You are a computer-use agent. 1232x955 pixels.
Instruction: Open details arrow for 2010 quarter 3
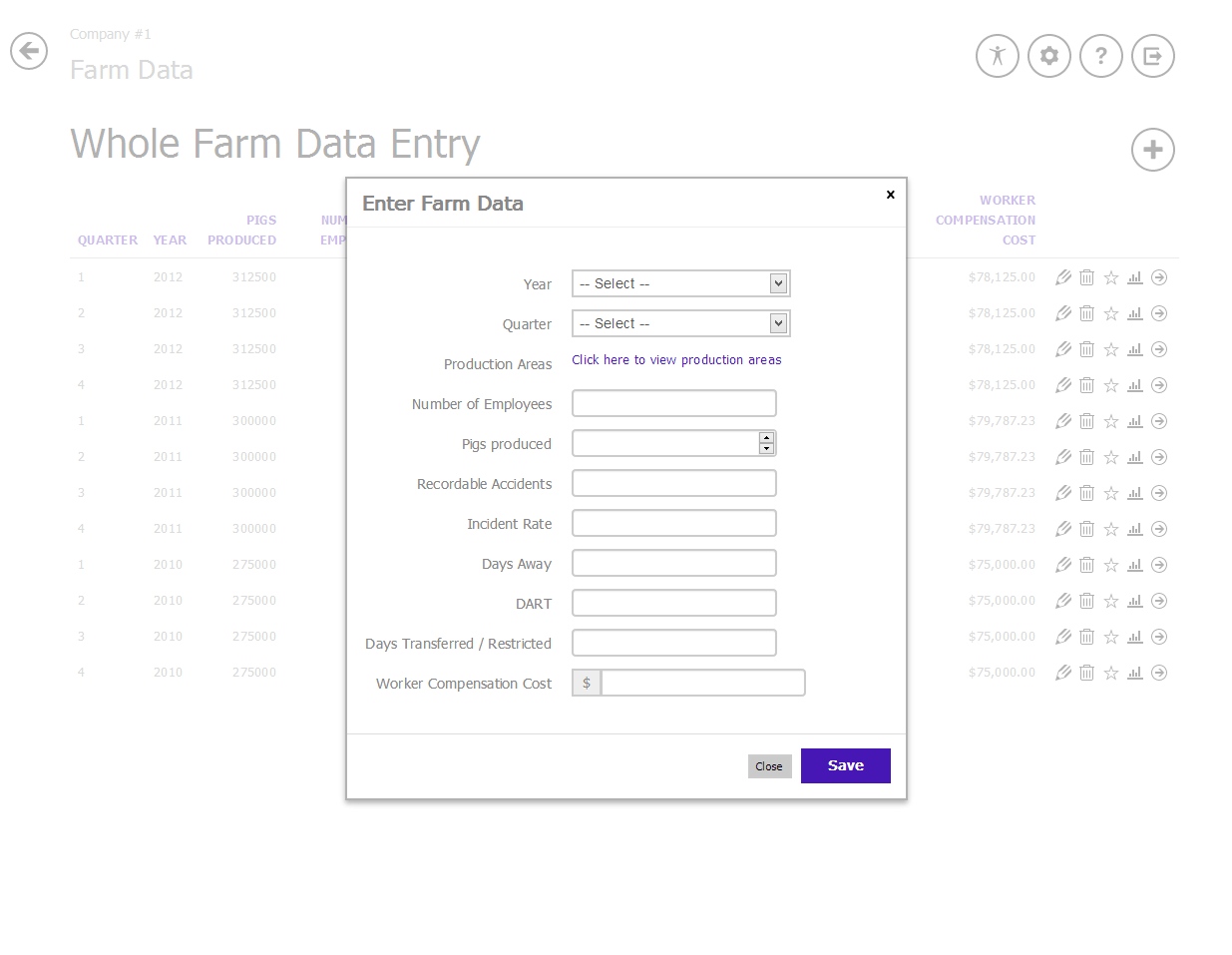tap(1159, 637)
